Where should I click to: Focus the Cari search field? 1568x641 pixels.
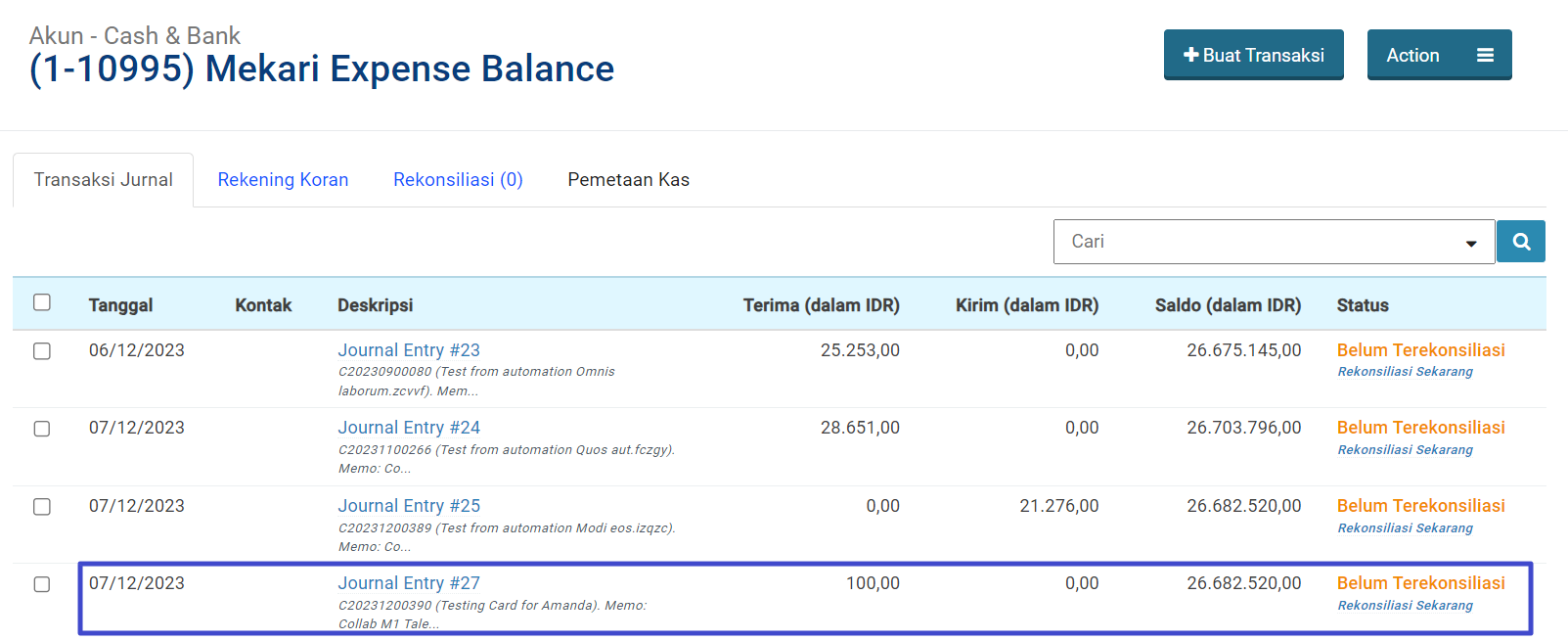click(1274, 242)
